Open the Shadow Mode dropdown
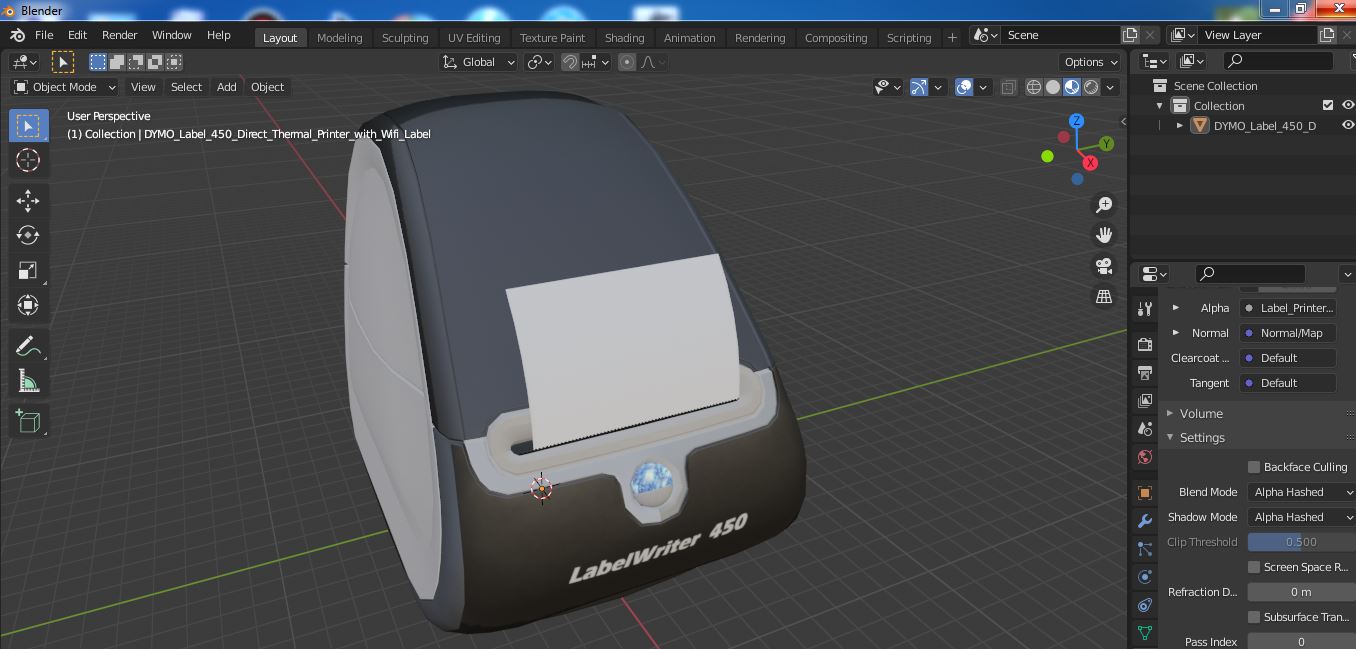This screenshot has height=649, width=1356. 1301,517
